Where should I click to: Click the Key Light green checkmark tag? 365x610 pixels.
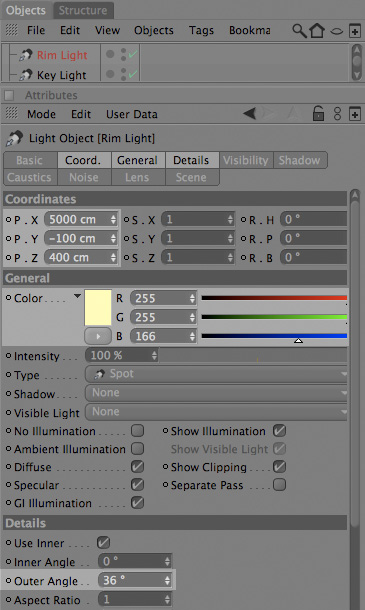[x=133, y=74]
